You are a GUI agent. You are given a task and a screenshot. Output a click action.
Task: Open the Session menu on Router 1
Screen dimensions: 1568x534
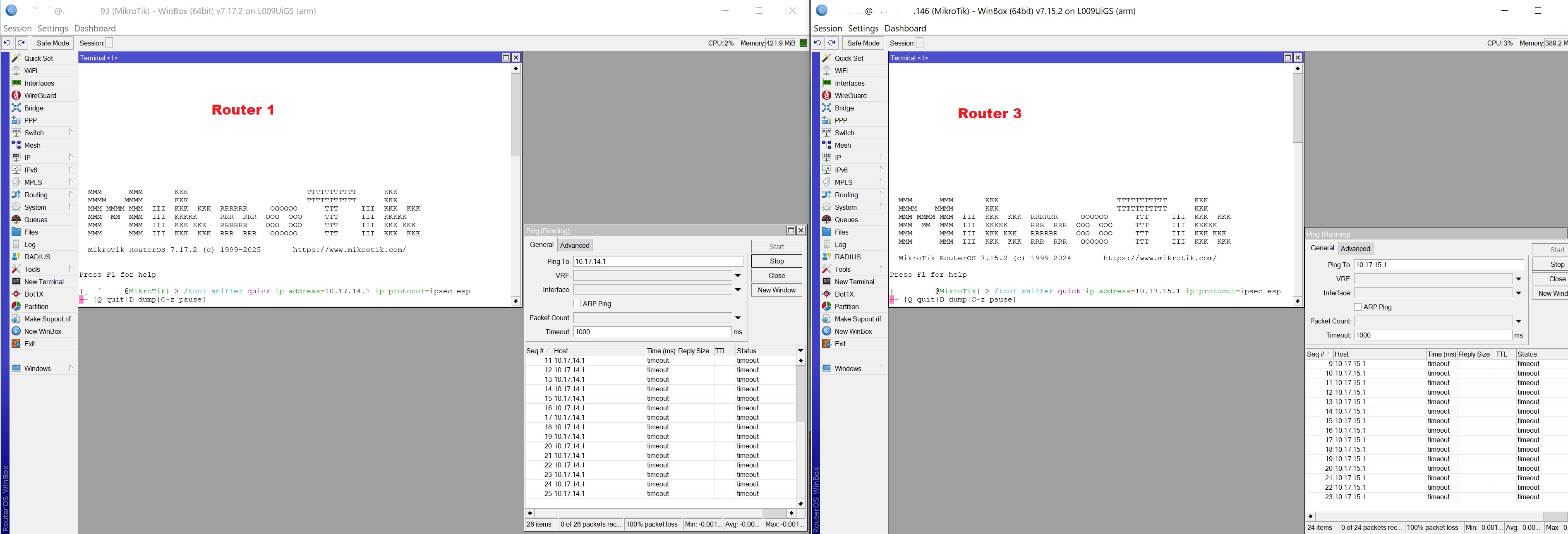click(17, 28)
